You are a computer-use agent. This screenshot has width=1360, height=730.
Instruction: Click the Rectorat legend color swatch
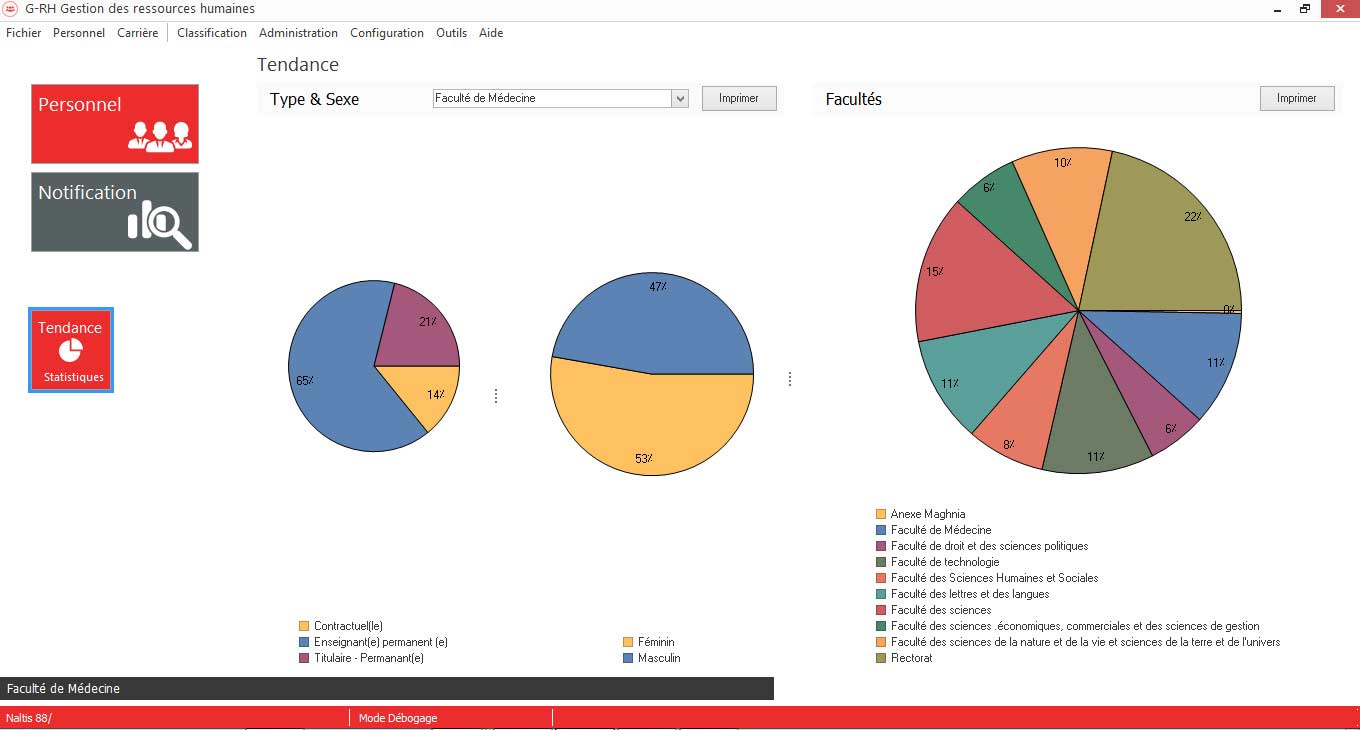(x=881, y=658)
